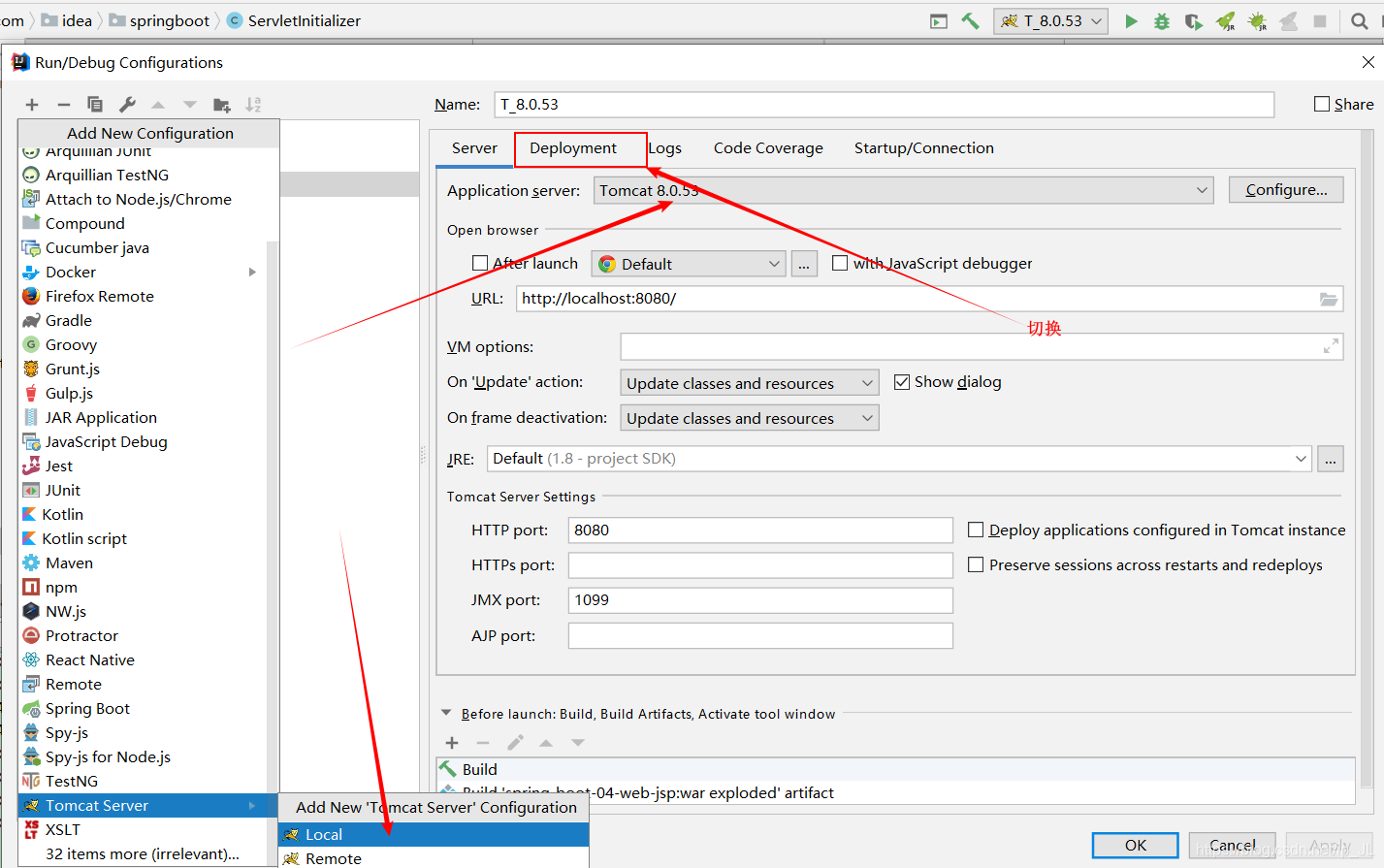Screen dimensions: 1384x868
Task: Click the grayed bolt icon left of Stop
Action: [x=1289, y=21]
